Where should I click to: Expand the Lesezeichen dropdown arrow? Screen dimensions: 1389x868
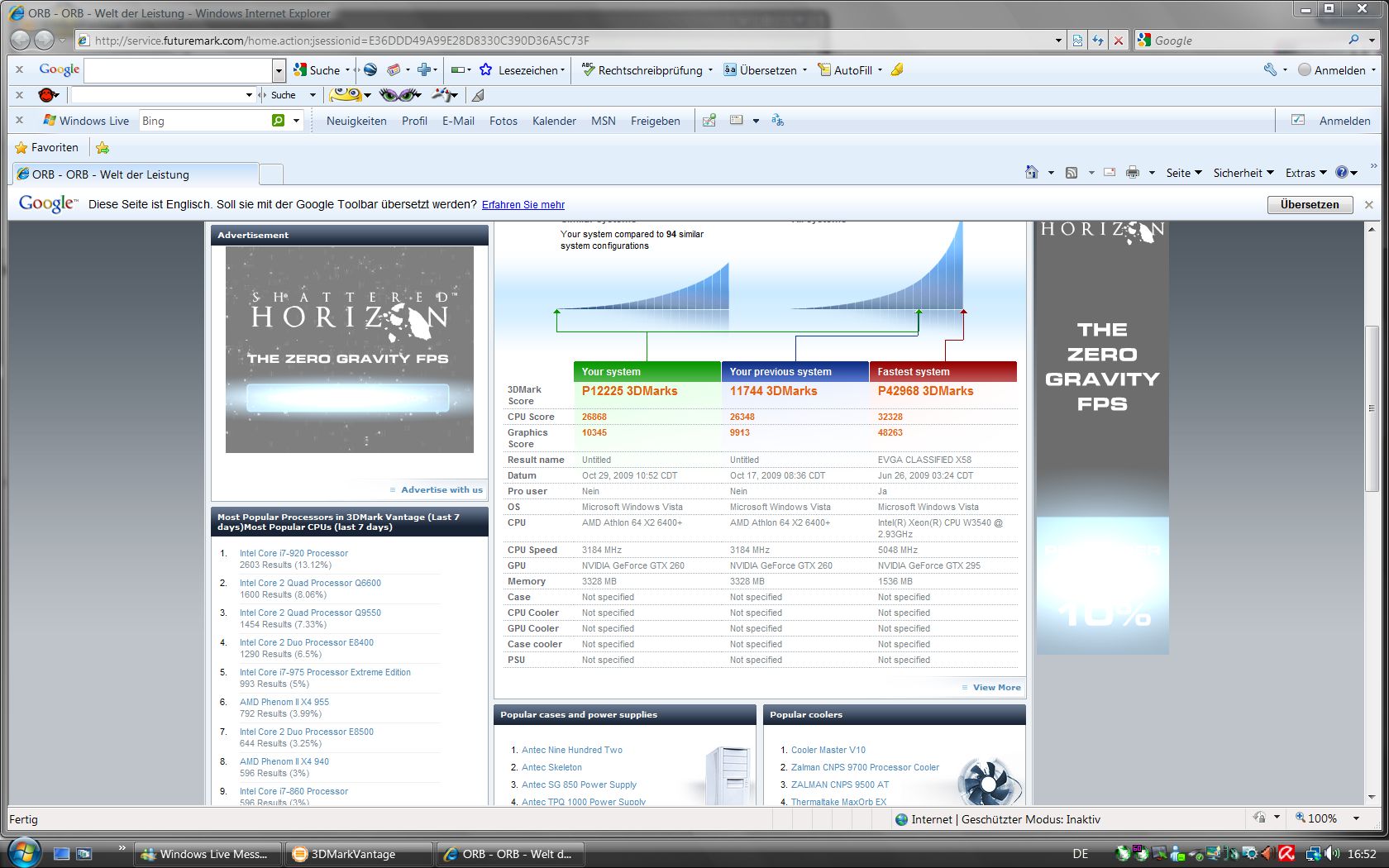pos(562,70)
